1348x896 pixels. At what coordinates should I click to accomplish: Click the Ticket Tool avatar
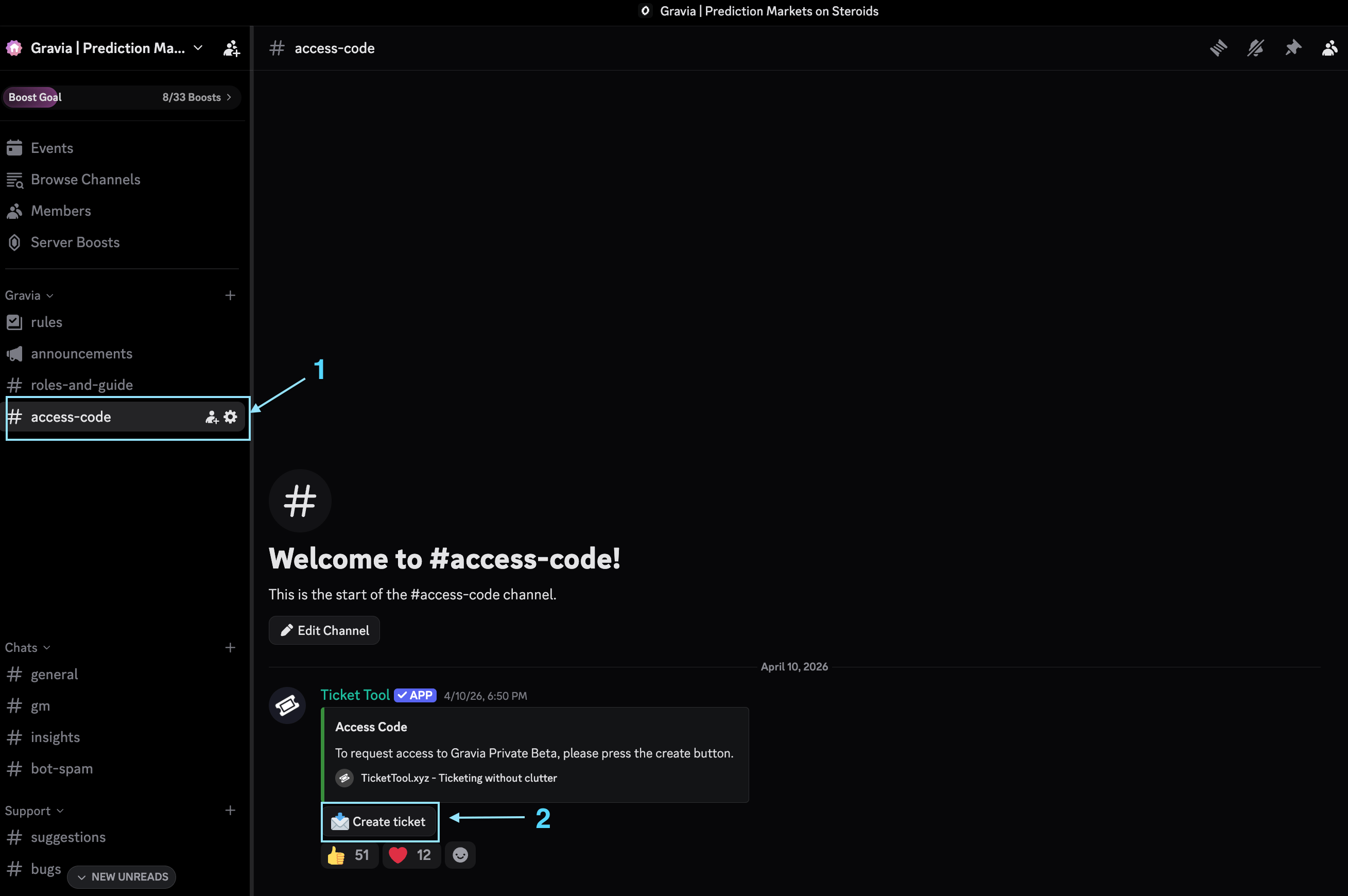tap(287, 705)
